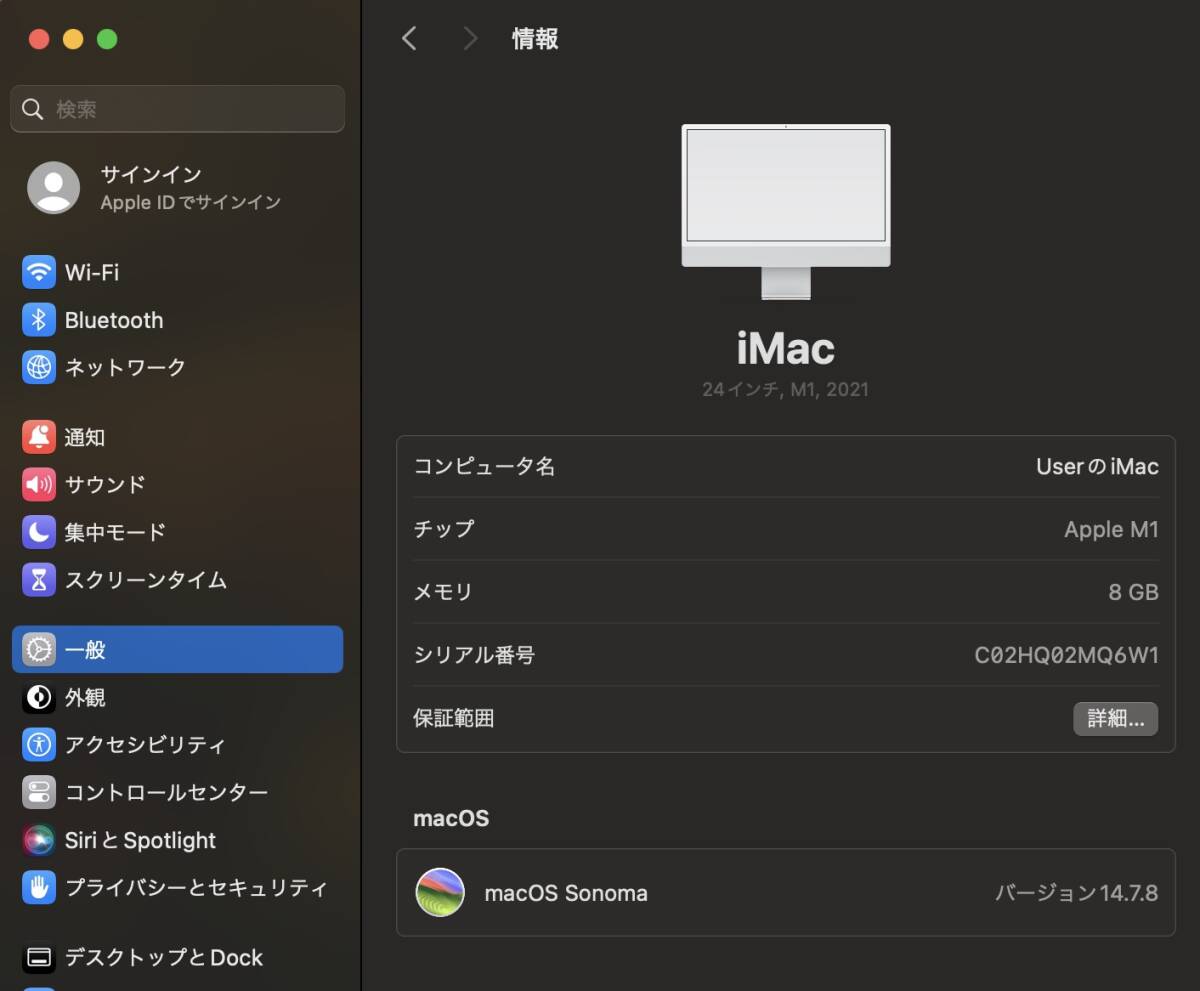Click the 外観 appearance icon
The width and height of the screenshot is (1200, 991).
(39, 697)
